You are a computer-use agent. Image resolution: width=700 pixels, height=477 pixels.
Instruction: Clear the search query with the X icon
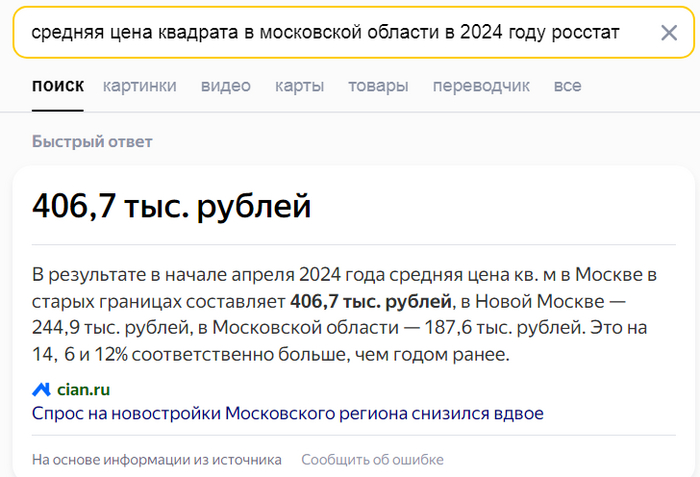[669, 33]
